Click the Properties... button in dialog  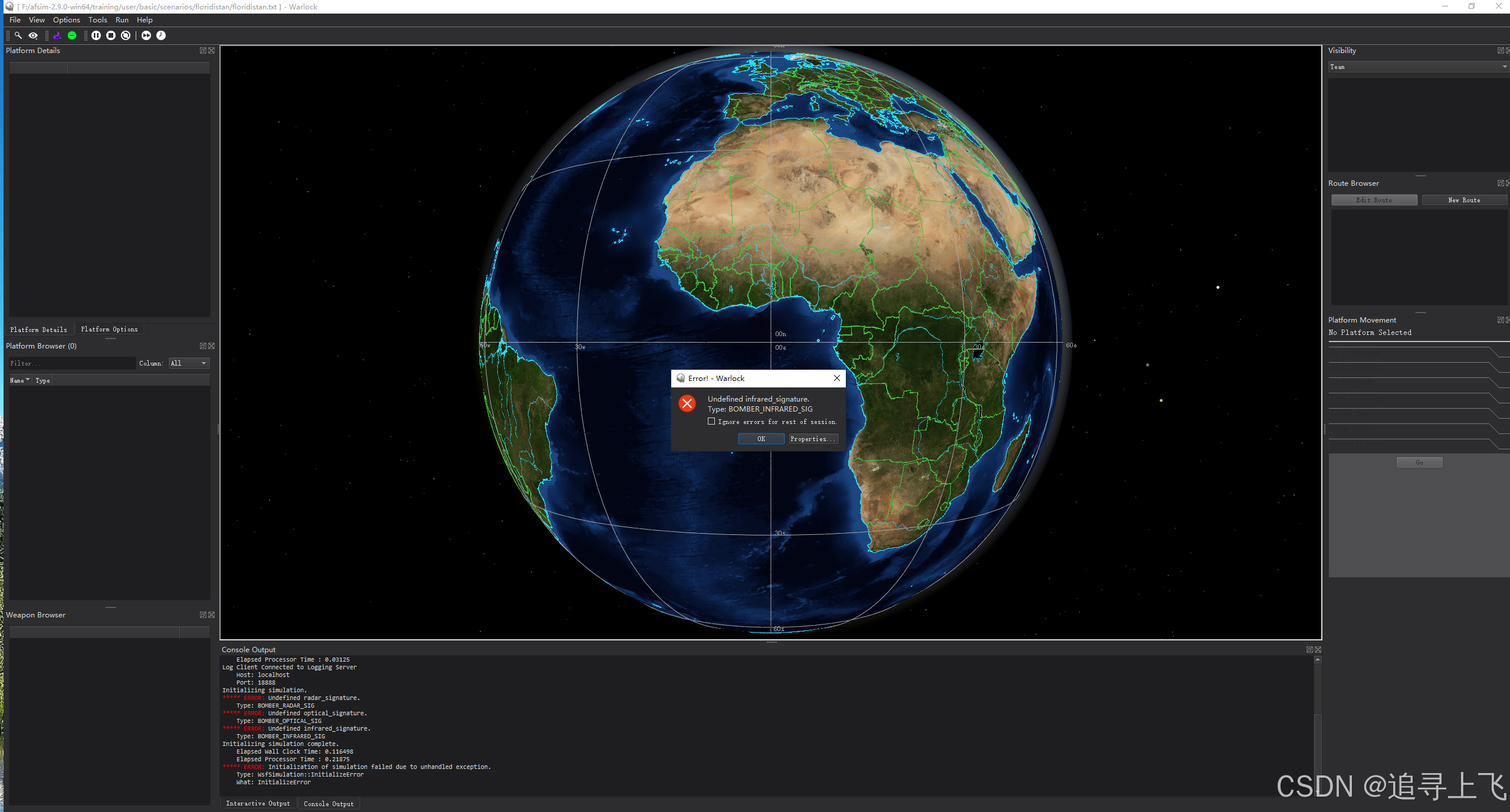tap(813, 439)
